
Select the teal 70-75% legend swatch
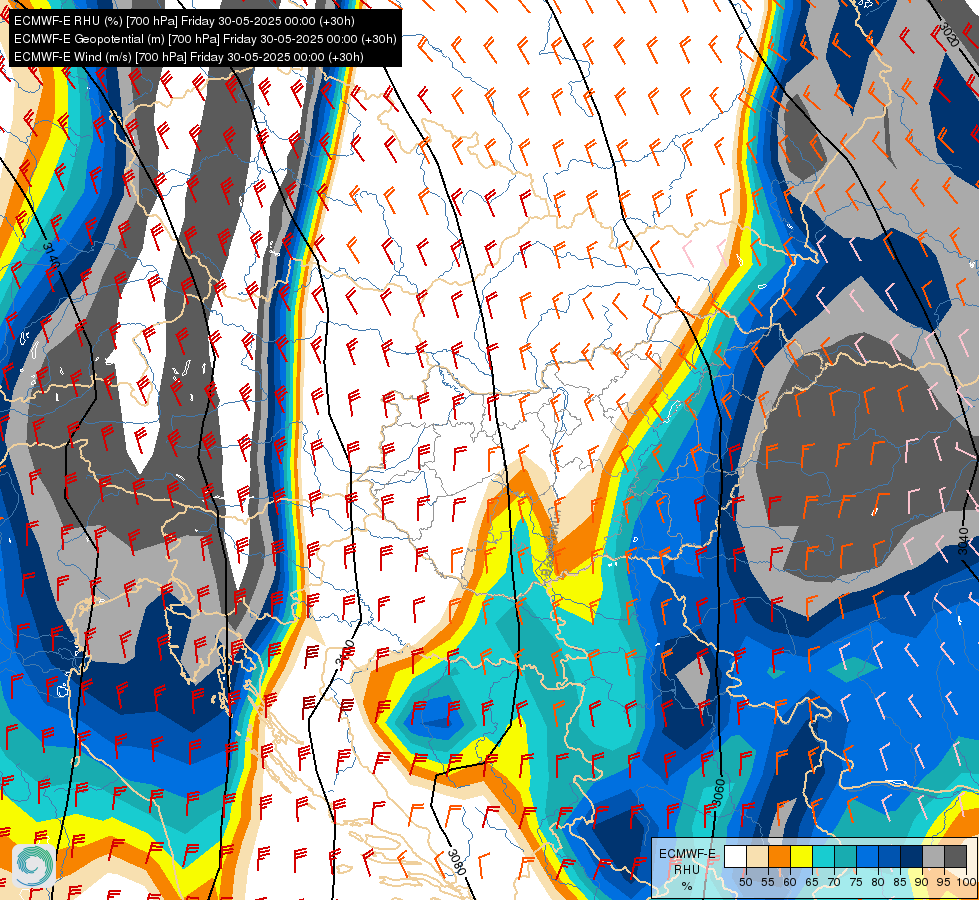pos(845,856)
